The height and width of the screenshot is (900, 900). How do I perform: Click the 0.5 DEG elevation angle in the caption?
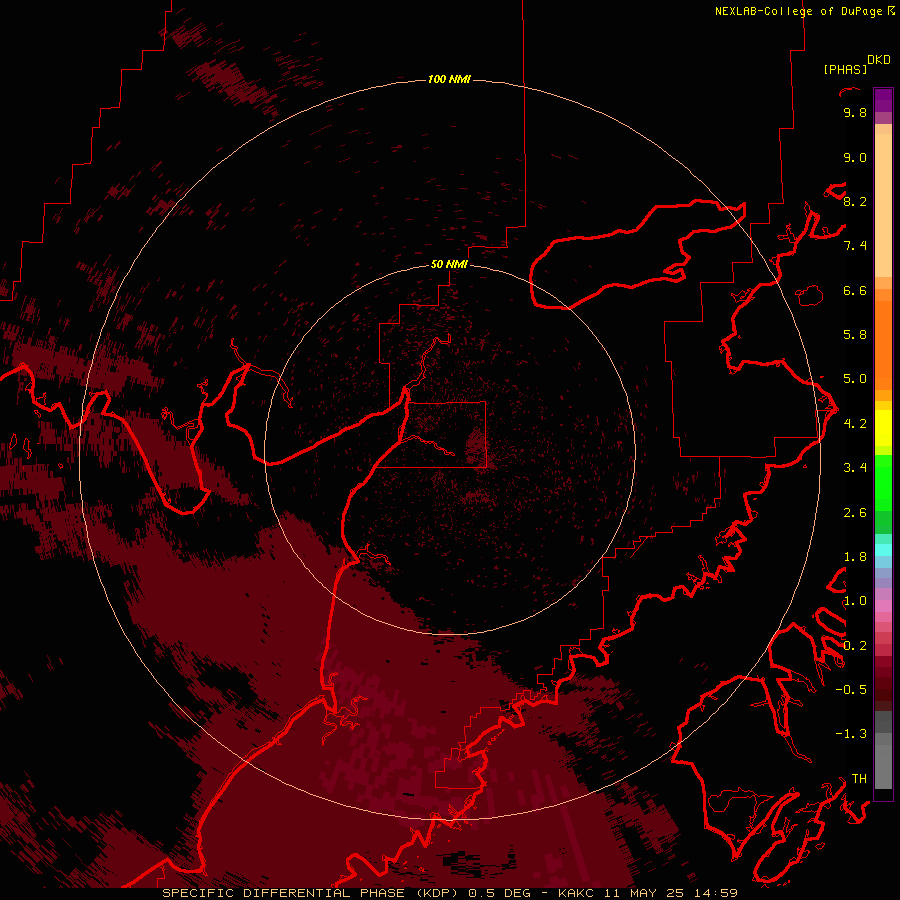pos(498,893)
